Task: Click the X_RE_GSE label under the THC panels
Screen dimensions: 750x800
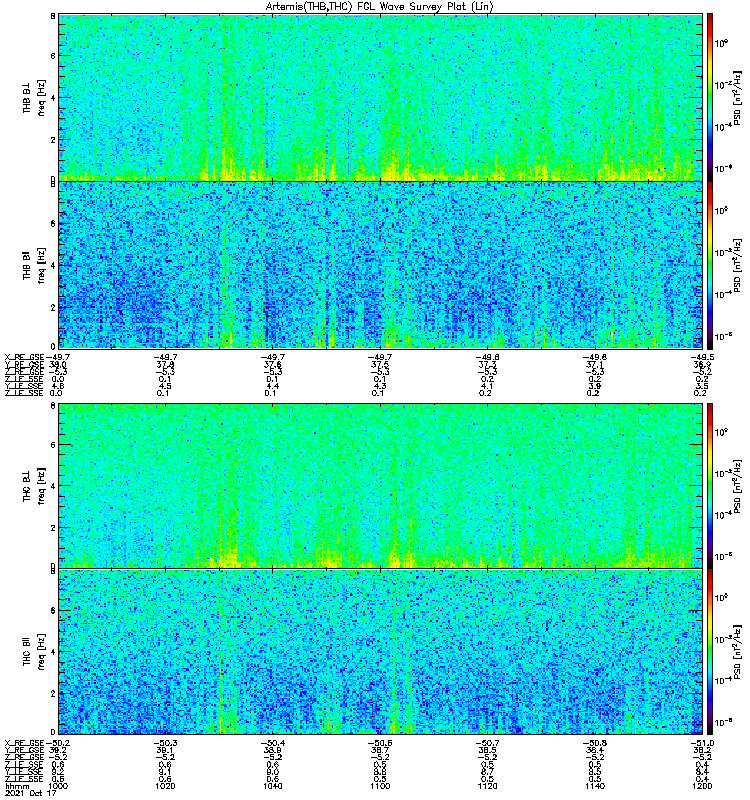Action: point(24,743)
